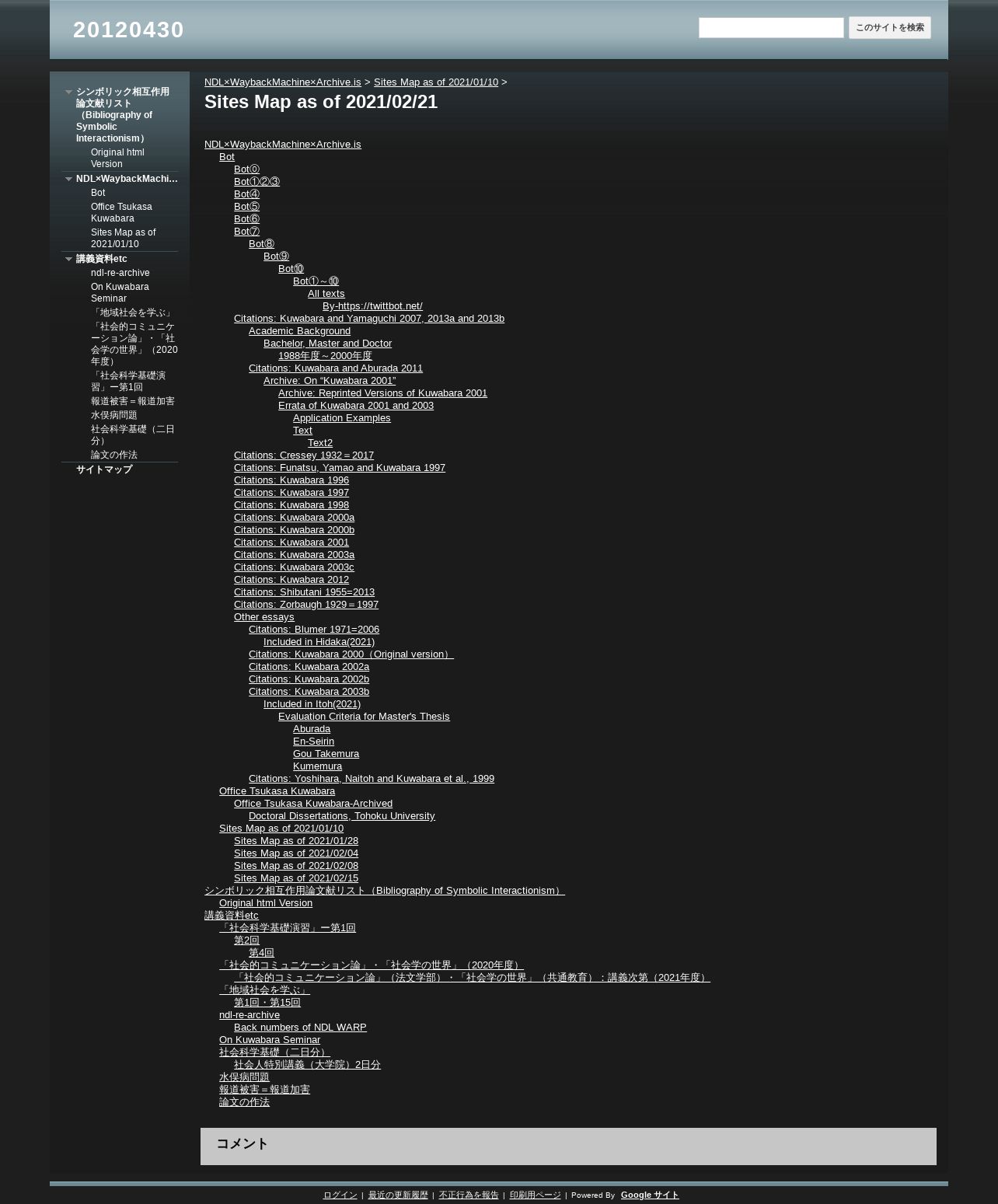The image size is (998, 1204).
Task: Select Office Tsukasa Kuwabara in sidebar
Action: pyautogui.click(x=121, y=212)
